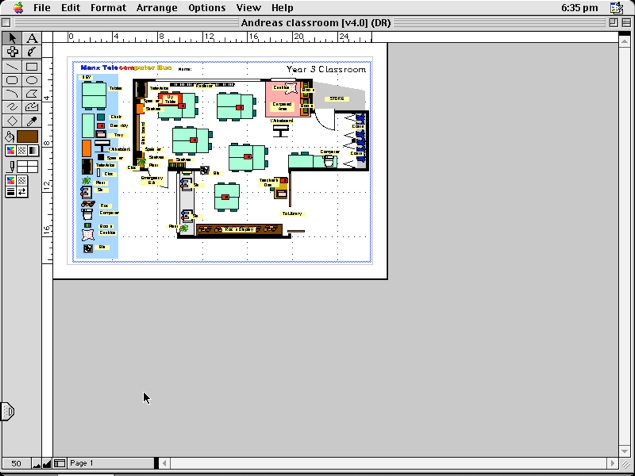Click the zoom-in large mountains button

tap(47, 464)
